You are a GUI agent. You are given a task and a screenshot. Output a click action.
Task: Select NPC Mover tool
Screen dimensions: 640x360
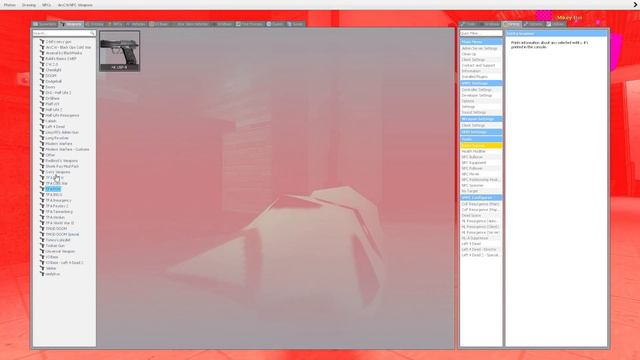click(x=481, y=174)
